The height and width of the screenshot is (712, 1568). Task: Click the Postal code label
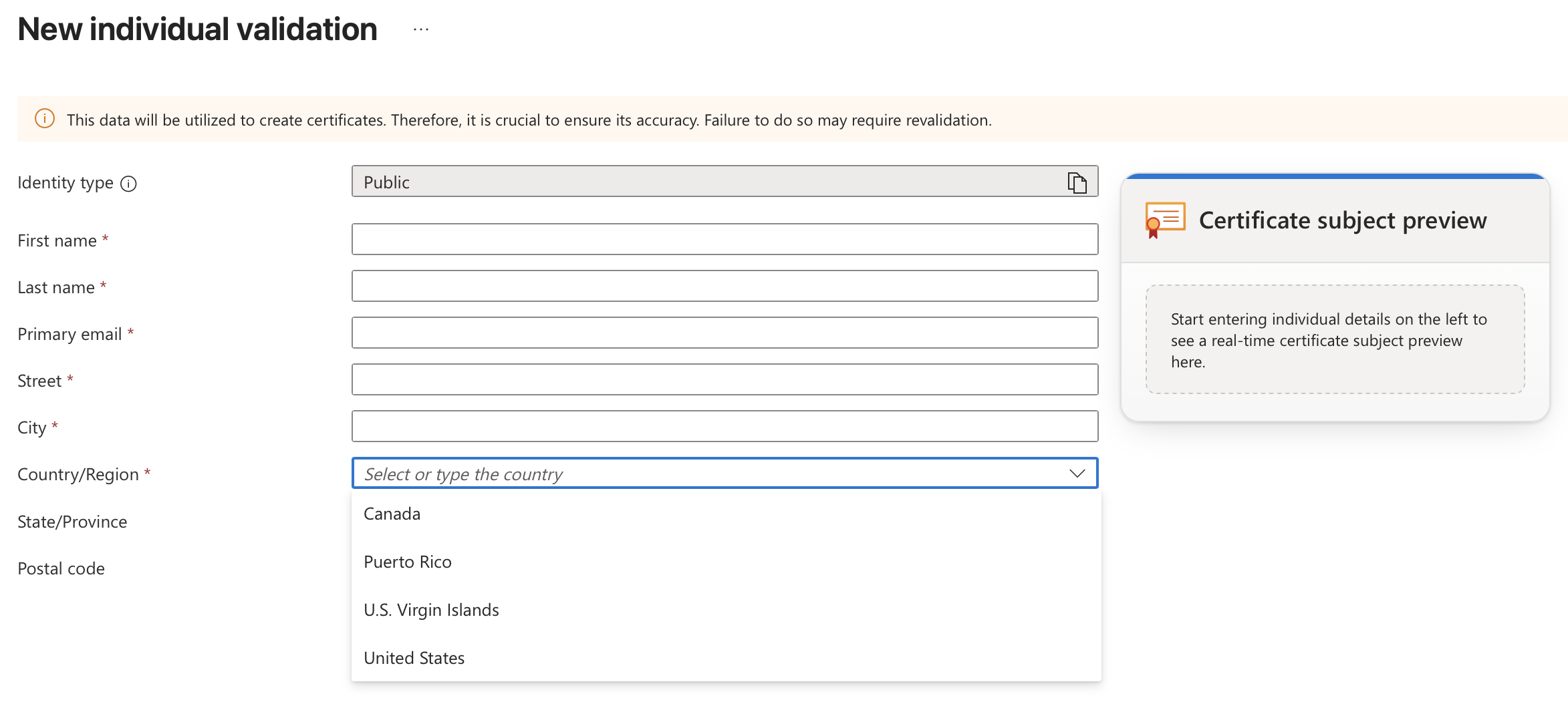(61, 568)
